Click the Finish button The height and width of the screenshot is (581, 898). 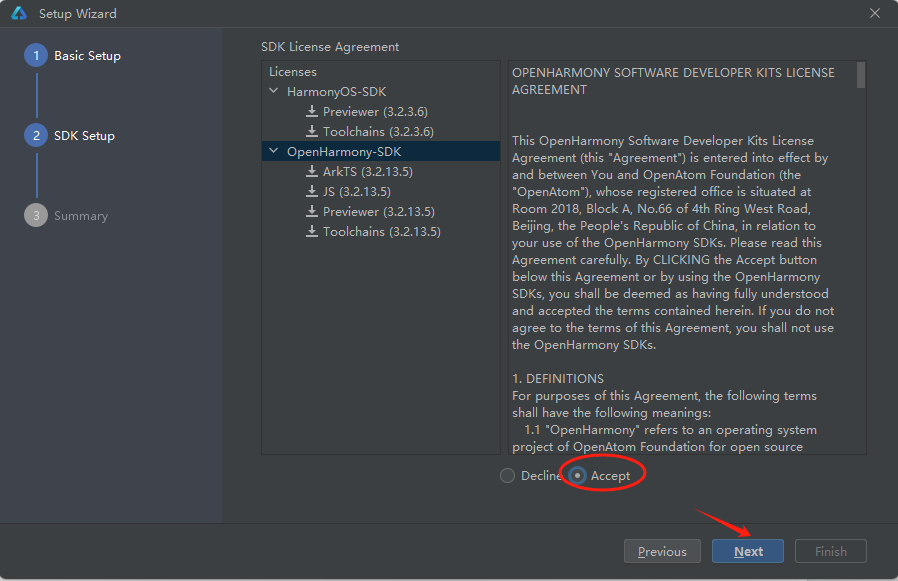pyautogui.click(x=830, y=551)
